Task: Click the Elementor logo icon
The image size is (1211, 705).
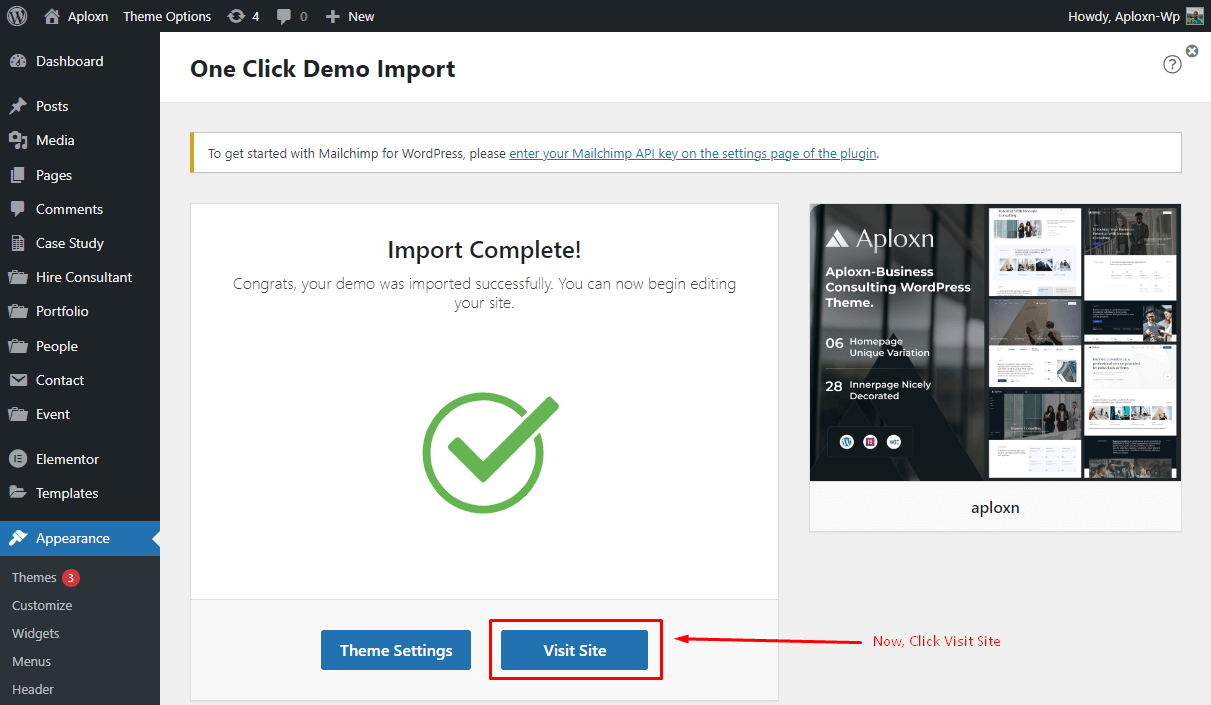Action: 18,459
